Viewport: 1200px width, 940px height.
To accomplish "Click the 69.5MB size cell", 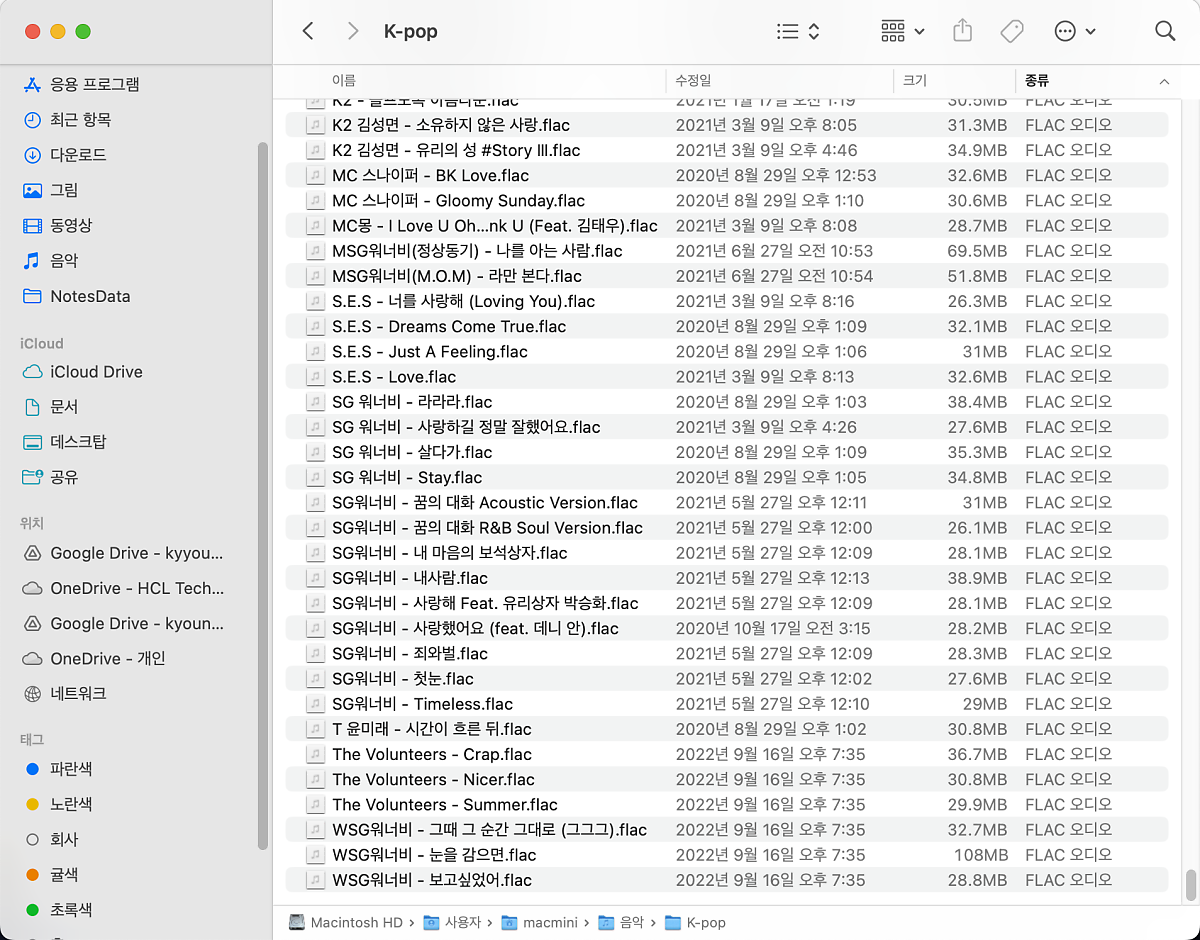I will click(977, 251).
